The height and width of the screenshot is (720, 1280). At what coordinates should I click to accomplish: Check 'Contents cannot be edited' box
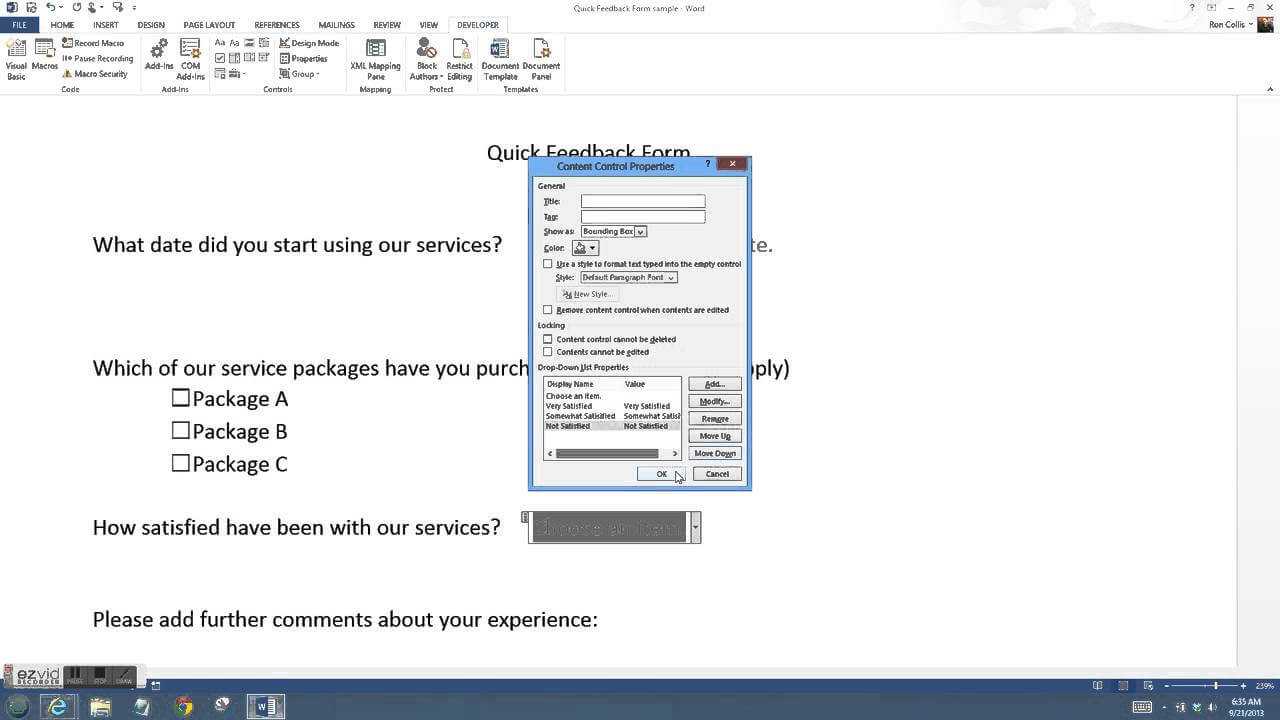point(548,352)
